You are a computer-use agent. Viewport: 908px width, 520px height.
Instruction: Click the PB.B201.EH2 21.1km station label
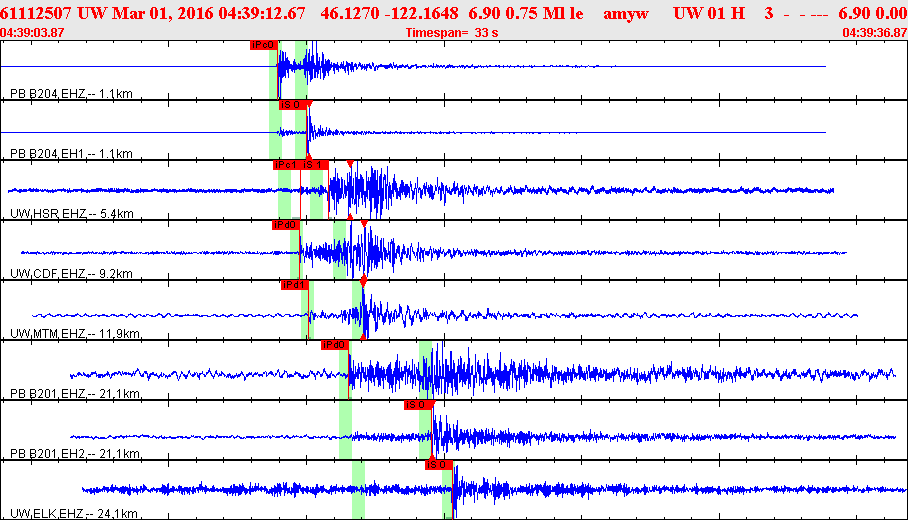[x=75, y=453]
